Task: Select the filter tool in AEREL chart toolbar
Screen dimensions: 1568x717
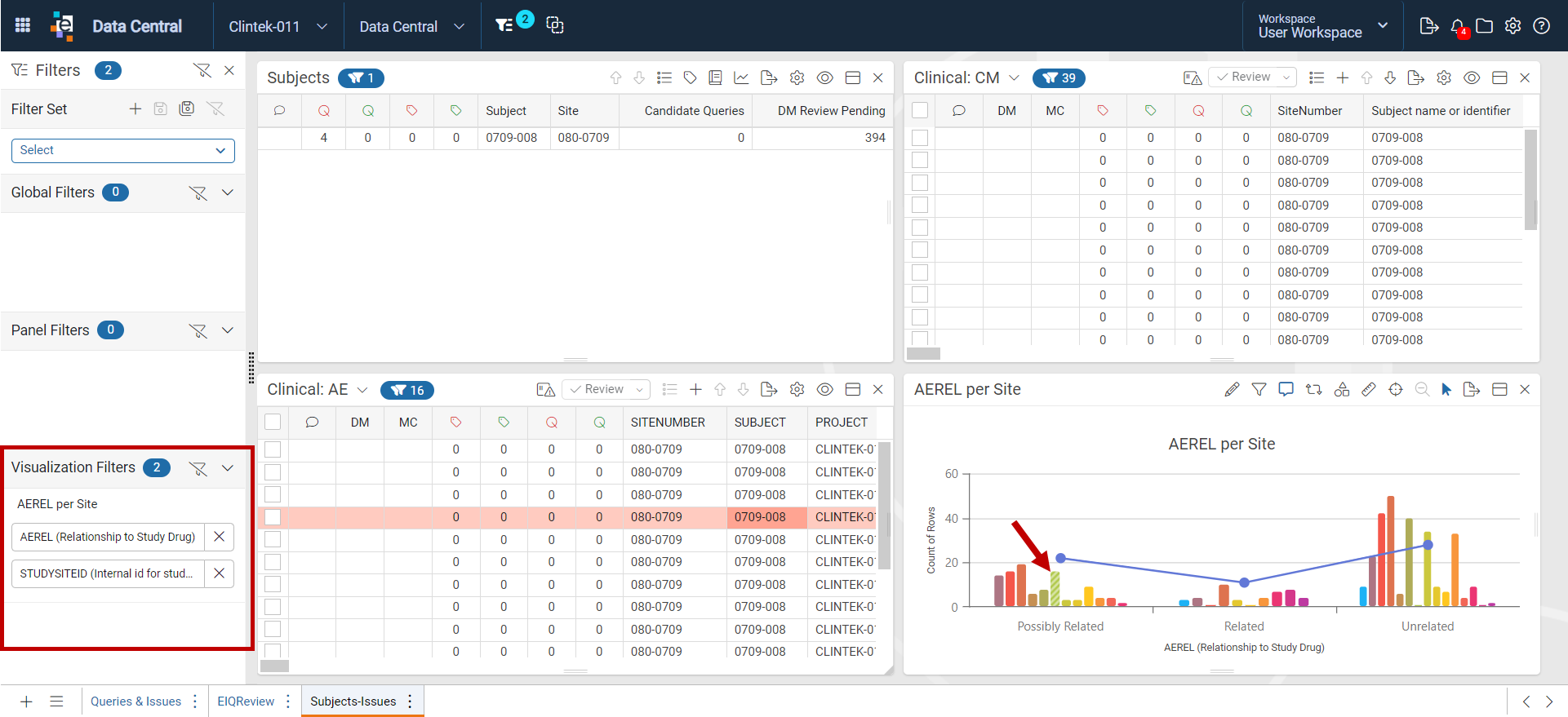Action: [x=1259, y=389]
